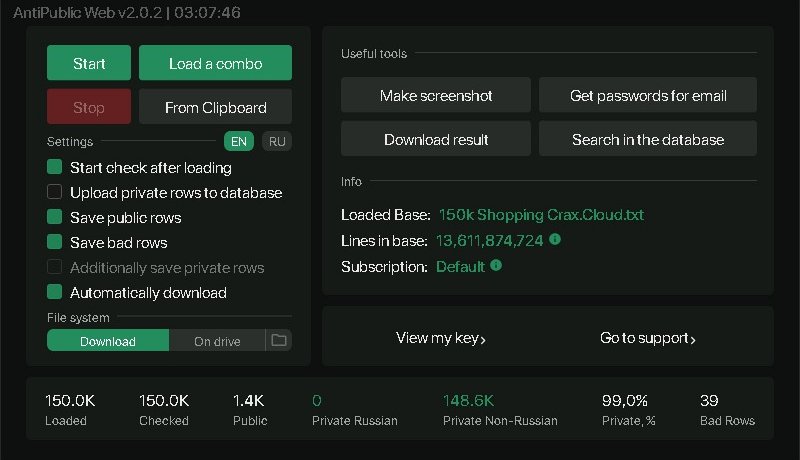Viewport: 800px width, 460px height.
Task: Click the From Clipboard button
Action: point(215,107)
